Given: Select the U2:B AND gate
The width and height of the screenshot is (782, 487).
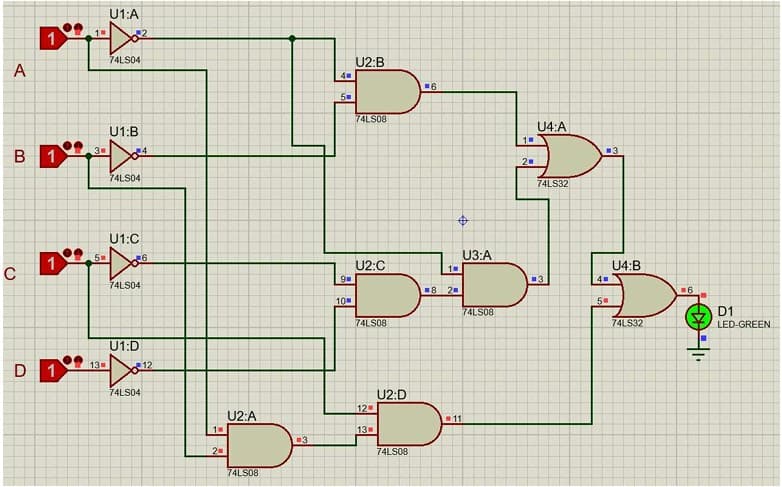Looking at the screenshot, I should point(388,92).
